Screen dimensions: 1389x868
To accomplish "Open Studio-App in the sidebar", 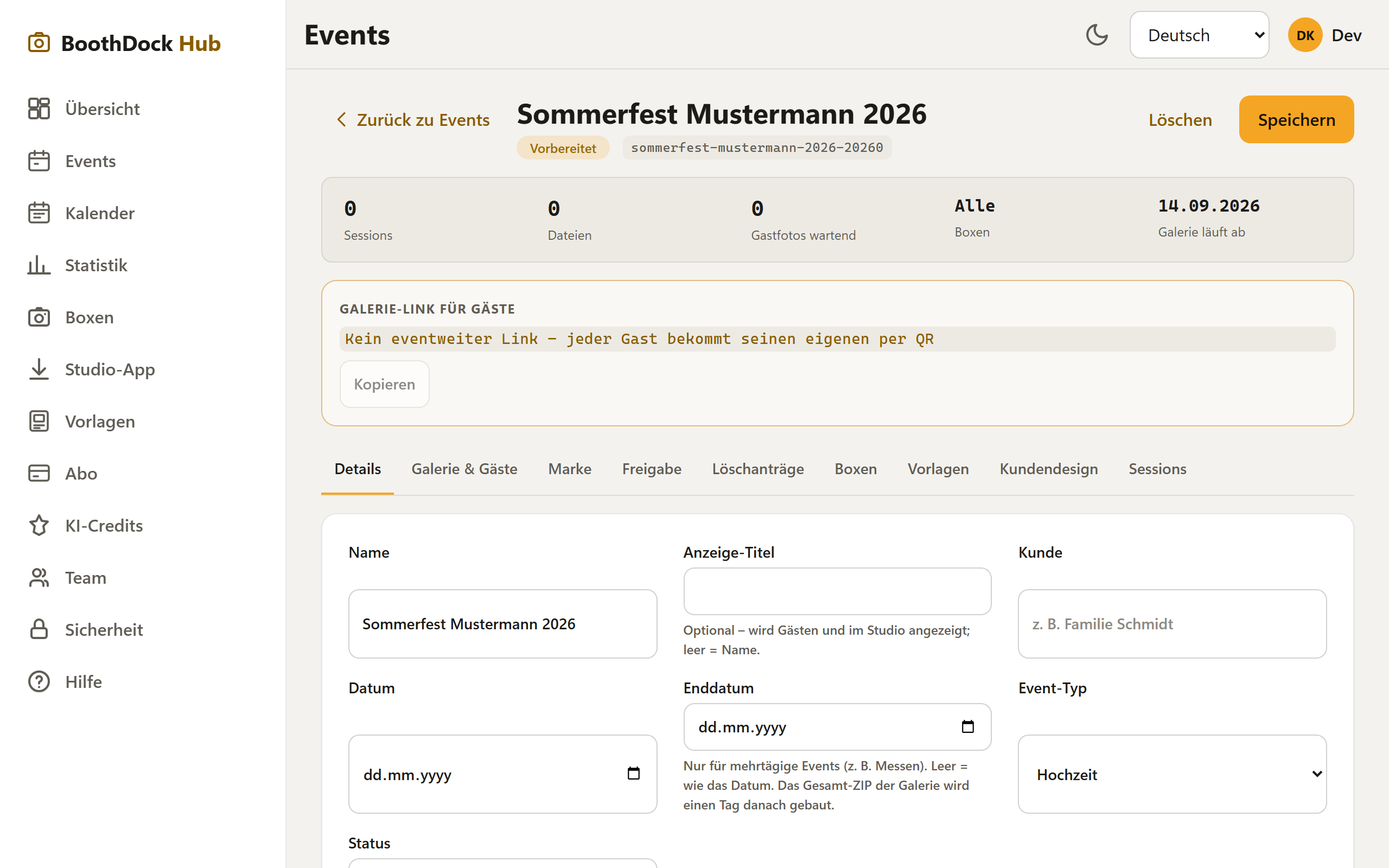I will coord(110,369).
